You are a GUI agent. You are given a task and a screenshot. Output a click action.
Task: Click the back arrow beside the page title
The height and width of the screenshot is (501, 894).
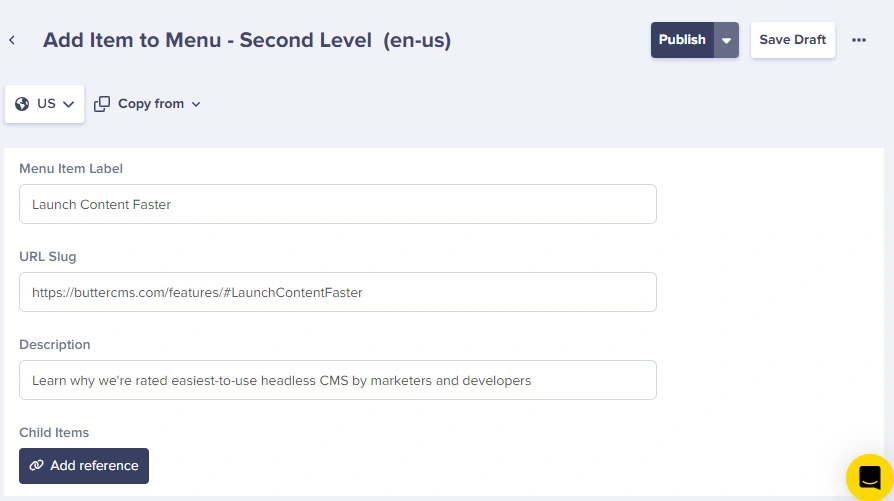pos(12,40)
